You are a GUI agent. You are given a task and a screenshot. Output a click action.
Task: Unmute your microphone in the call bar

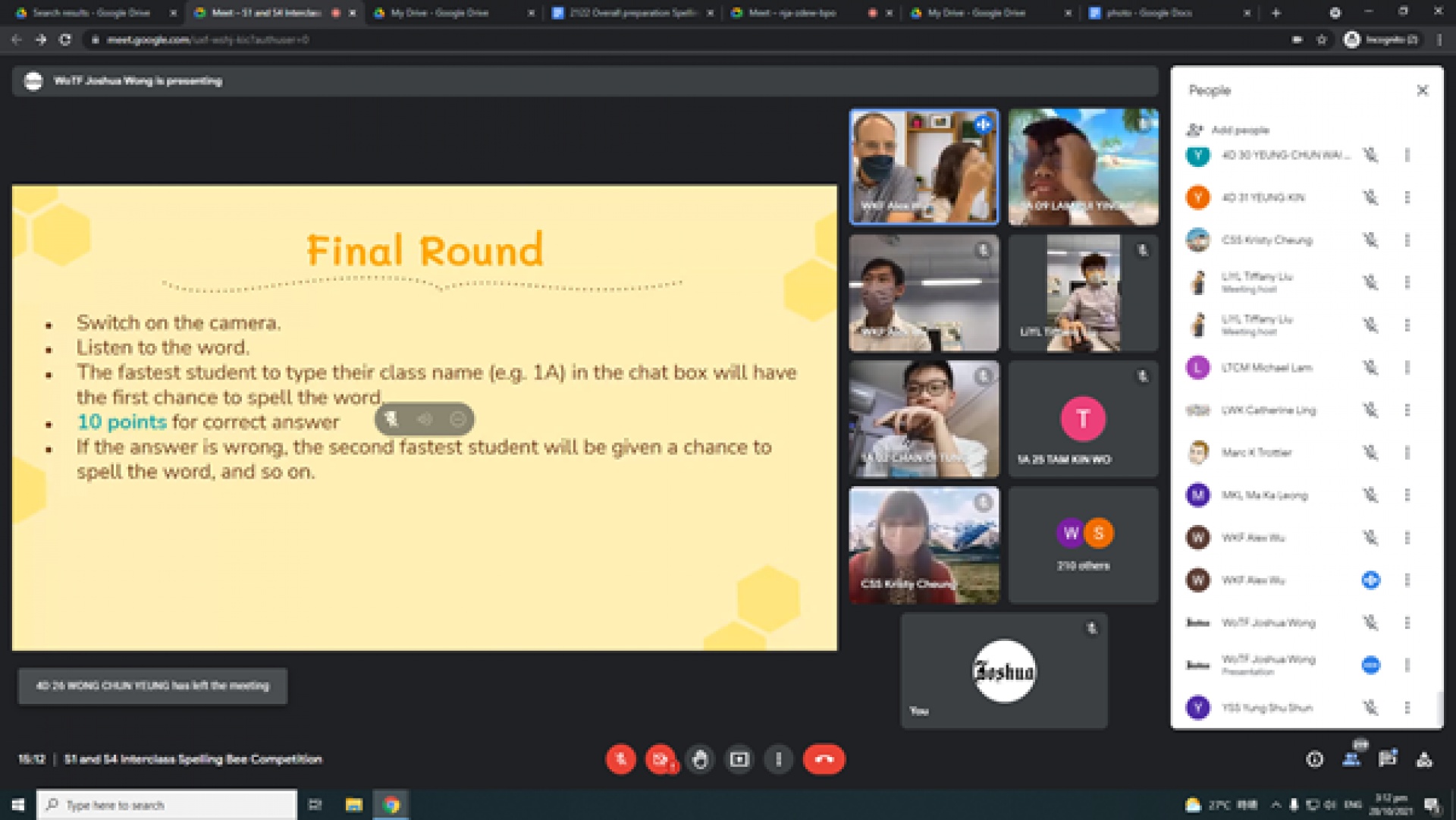620,759
